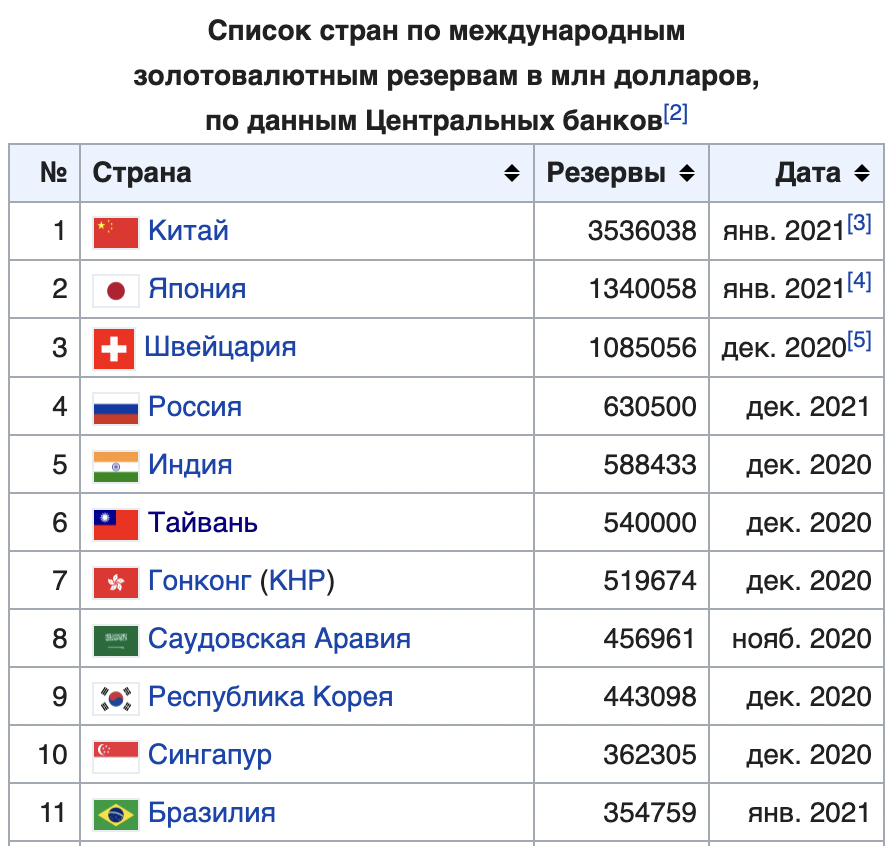
Task: Click the Russia flag icon
Action: 116,408
